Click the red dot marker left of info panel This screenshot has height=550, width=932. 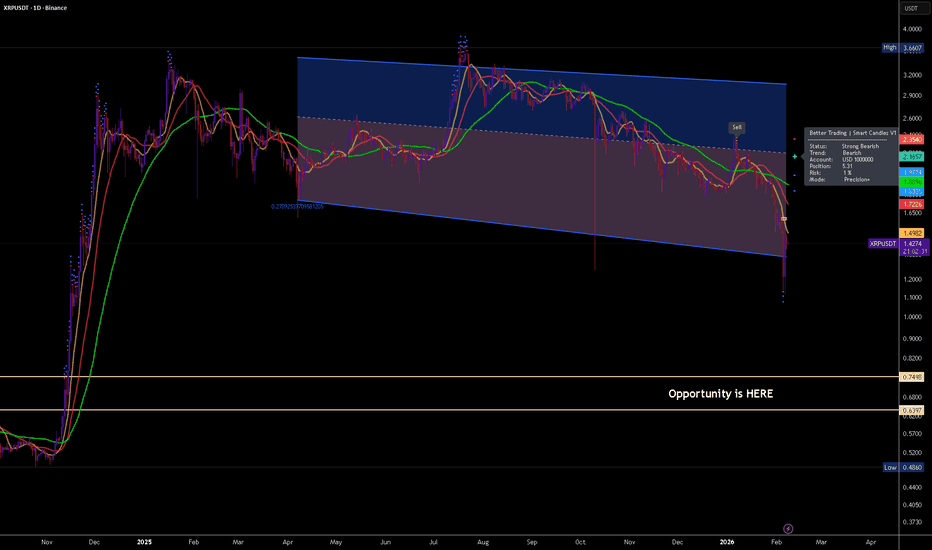[795, 138]
